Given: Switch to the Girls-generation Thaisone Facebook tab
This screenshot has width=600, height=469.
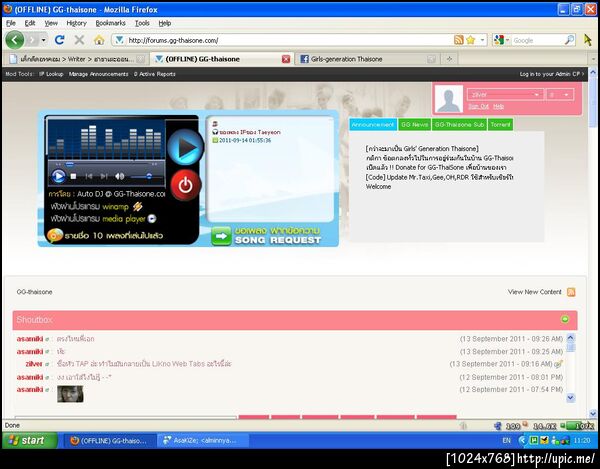Looking at the screenshot, I should (368, 59).
